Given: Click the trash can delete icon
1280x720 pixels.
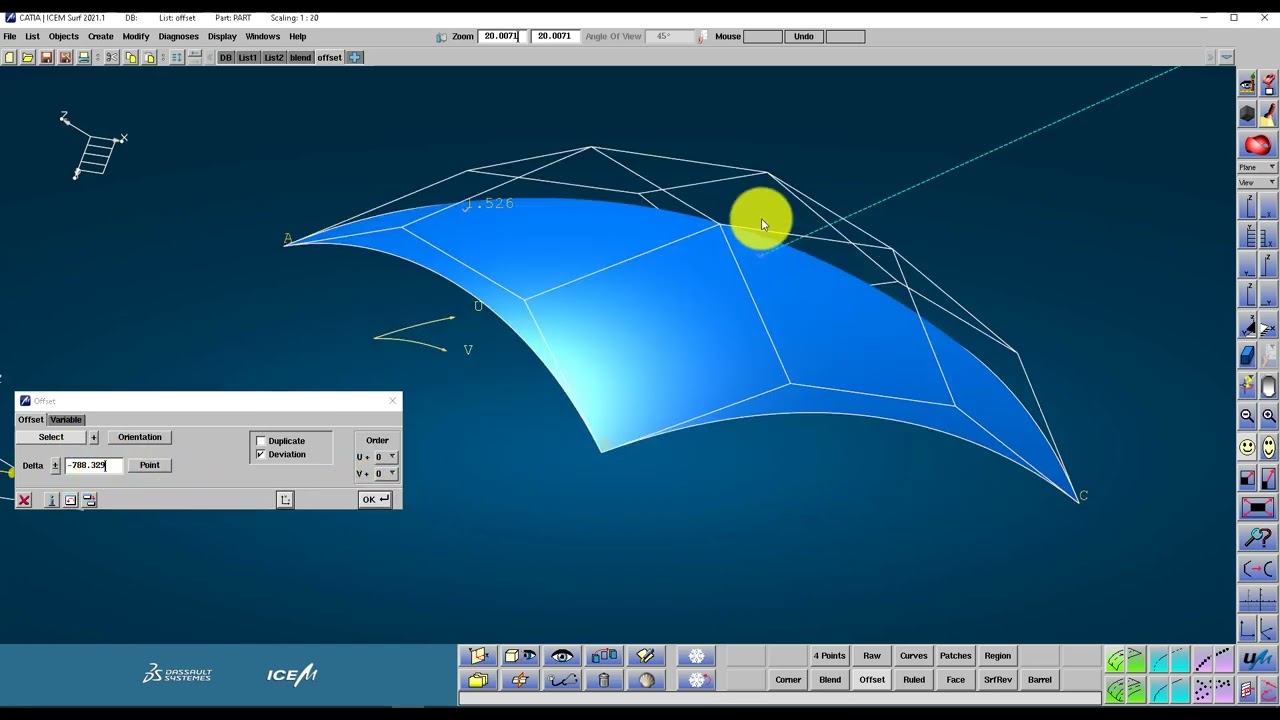Looking at the screenshot, I should coord(603,680).
